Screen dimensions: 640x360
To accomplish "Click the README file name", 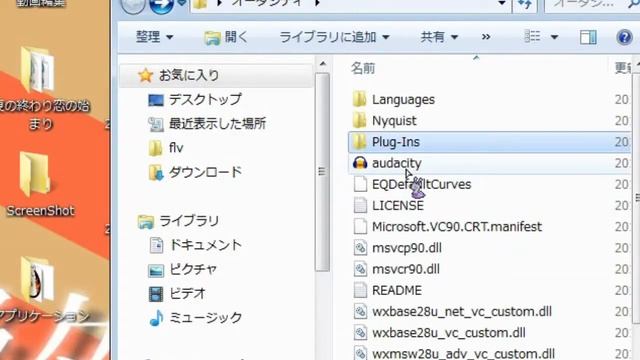I will 397,290.
